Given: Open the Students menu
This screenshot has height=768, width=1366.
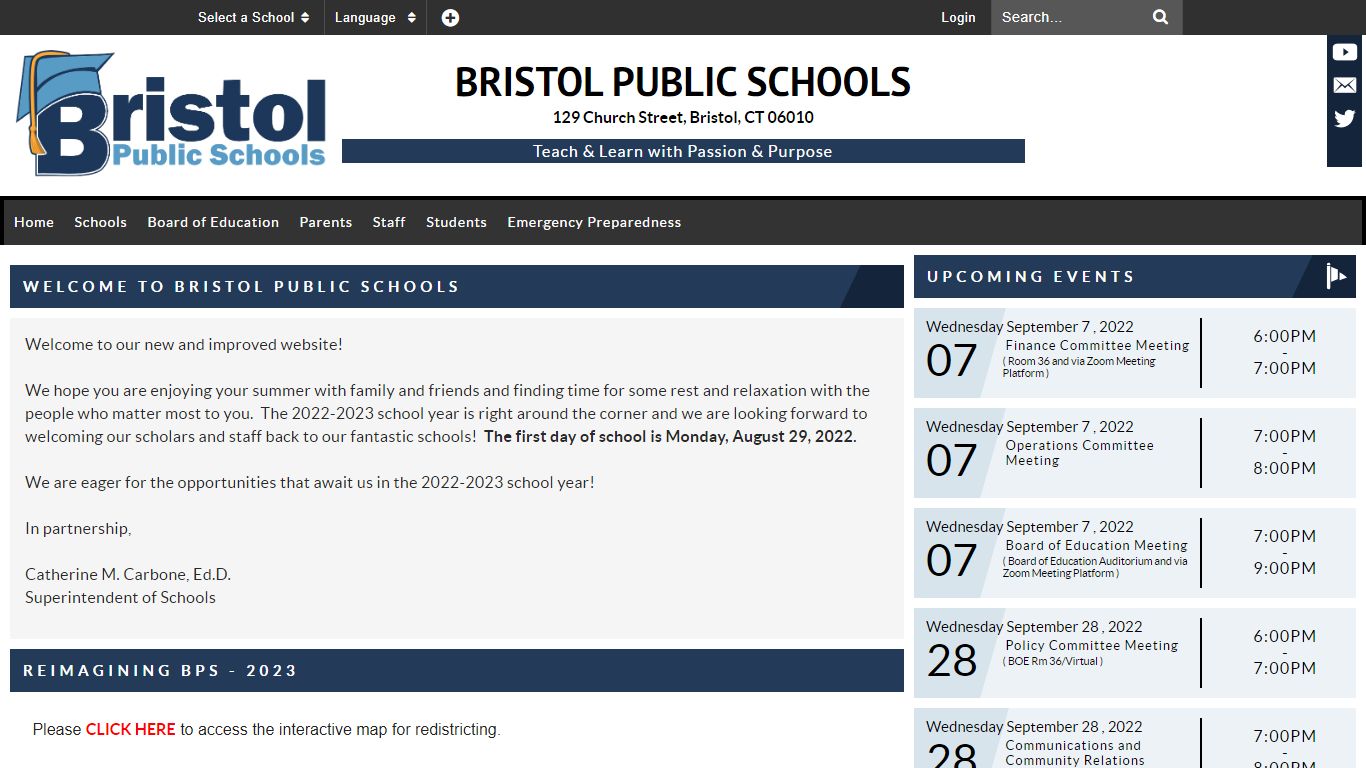Looking at the screenshot, I should click(x=456, y=222).
